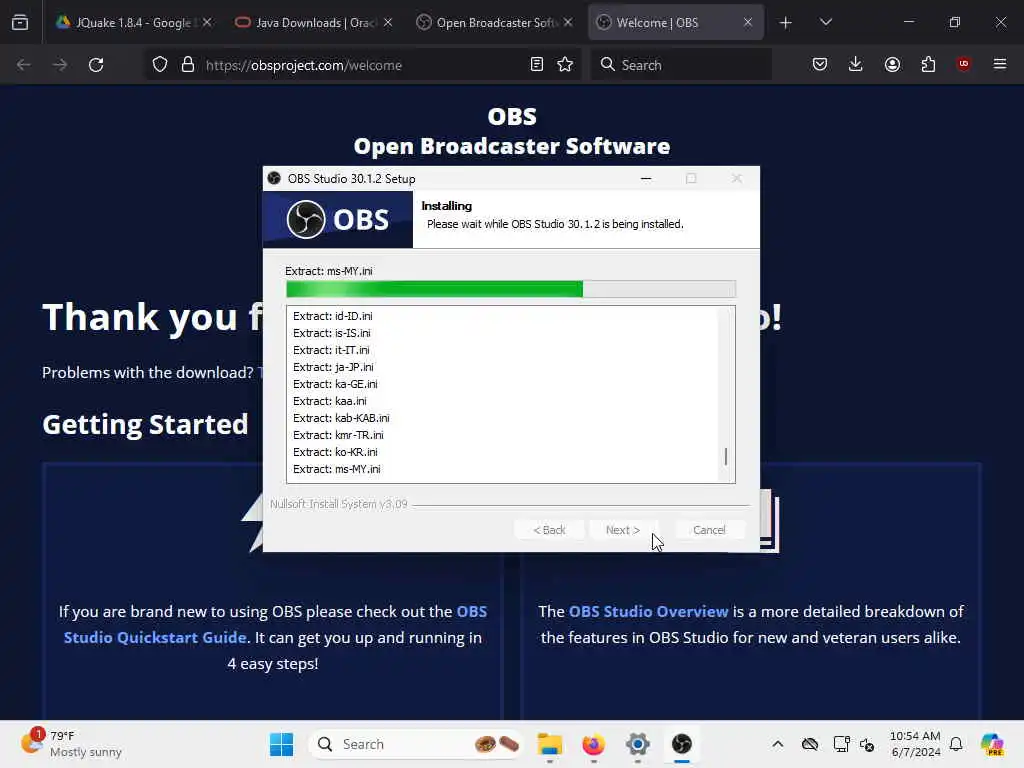Click the Back button in OBS Setup
The height and width of the screenshot is (768, 1024).
(x=549, y=530)
